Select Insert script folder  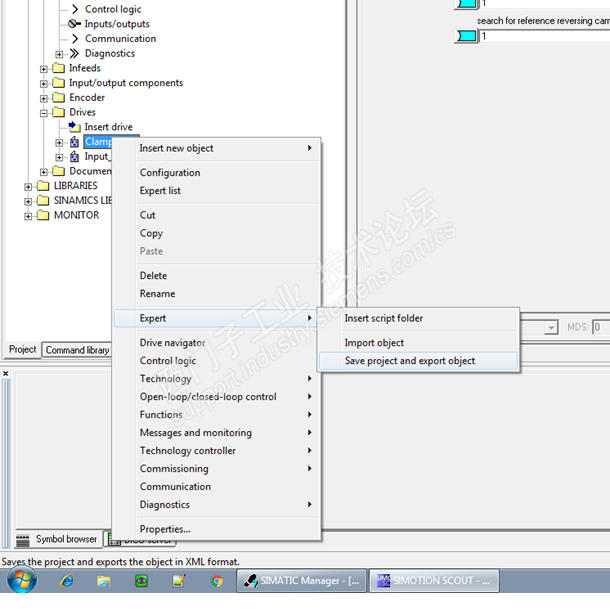419,318
